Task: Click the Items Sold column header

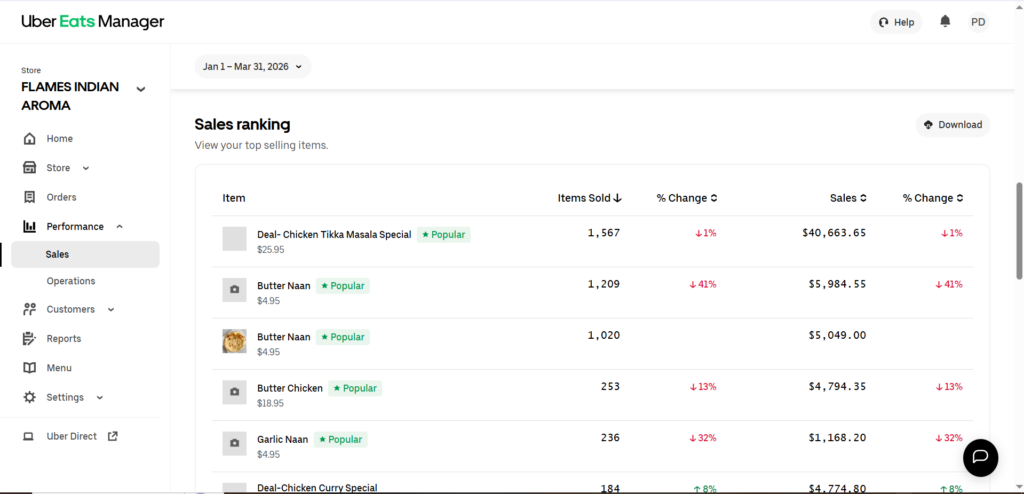Action: 589,198
